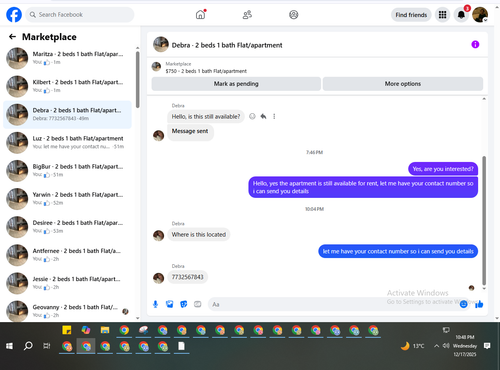The image size is (500, 370).
Task: Open Task View on the taskbar
Action: [47, 346]
